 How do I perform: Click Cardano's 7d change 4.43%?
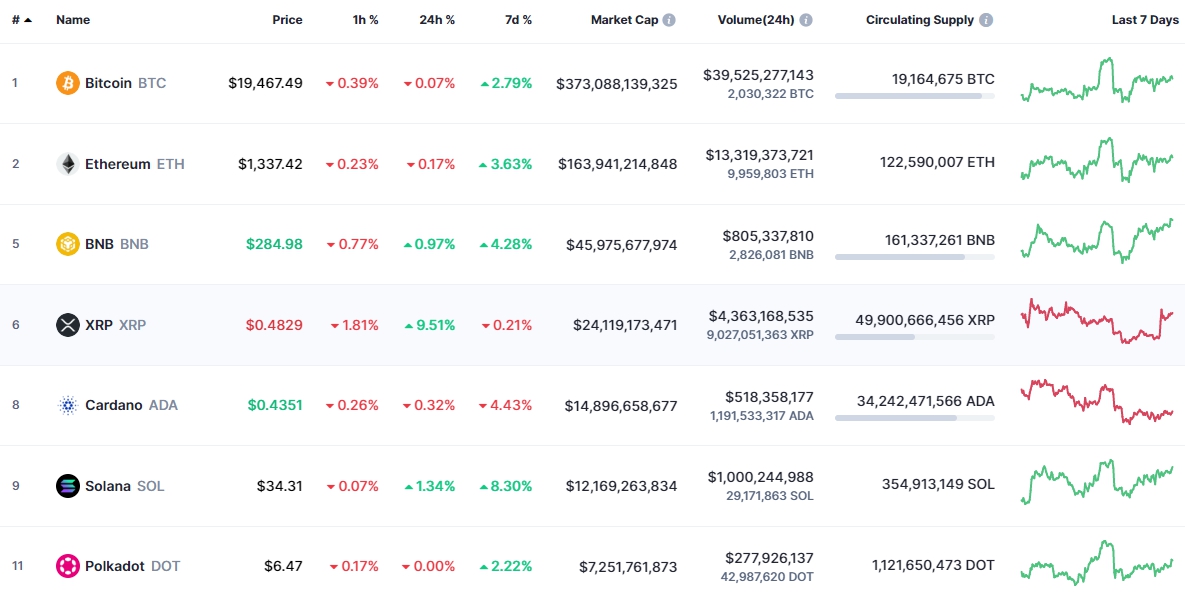(x=506, y=405)
